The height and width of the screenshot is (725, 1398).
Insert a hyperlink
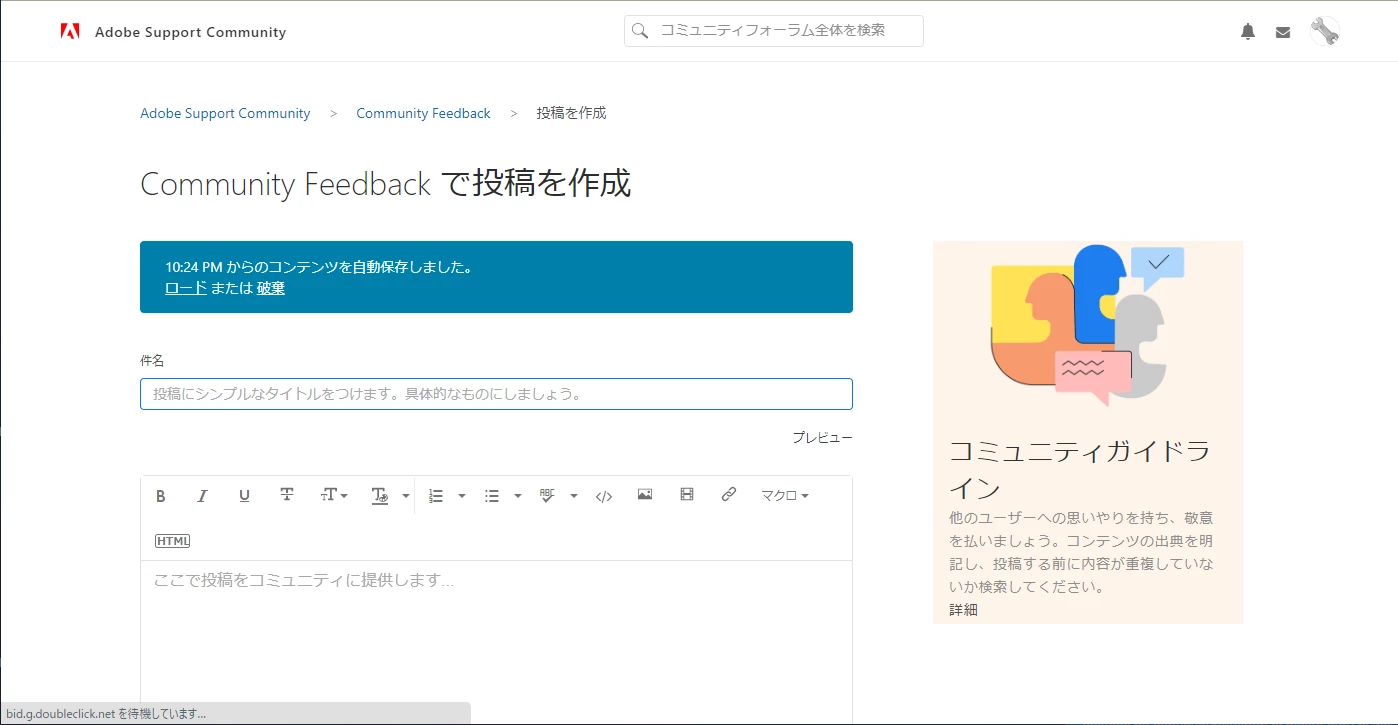[x=729, y=495]
